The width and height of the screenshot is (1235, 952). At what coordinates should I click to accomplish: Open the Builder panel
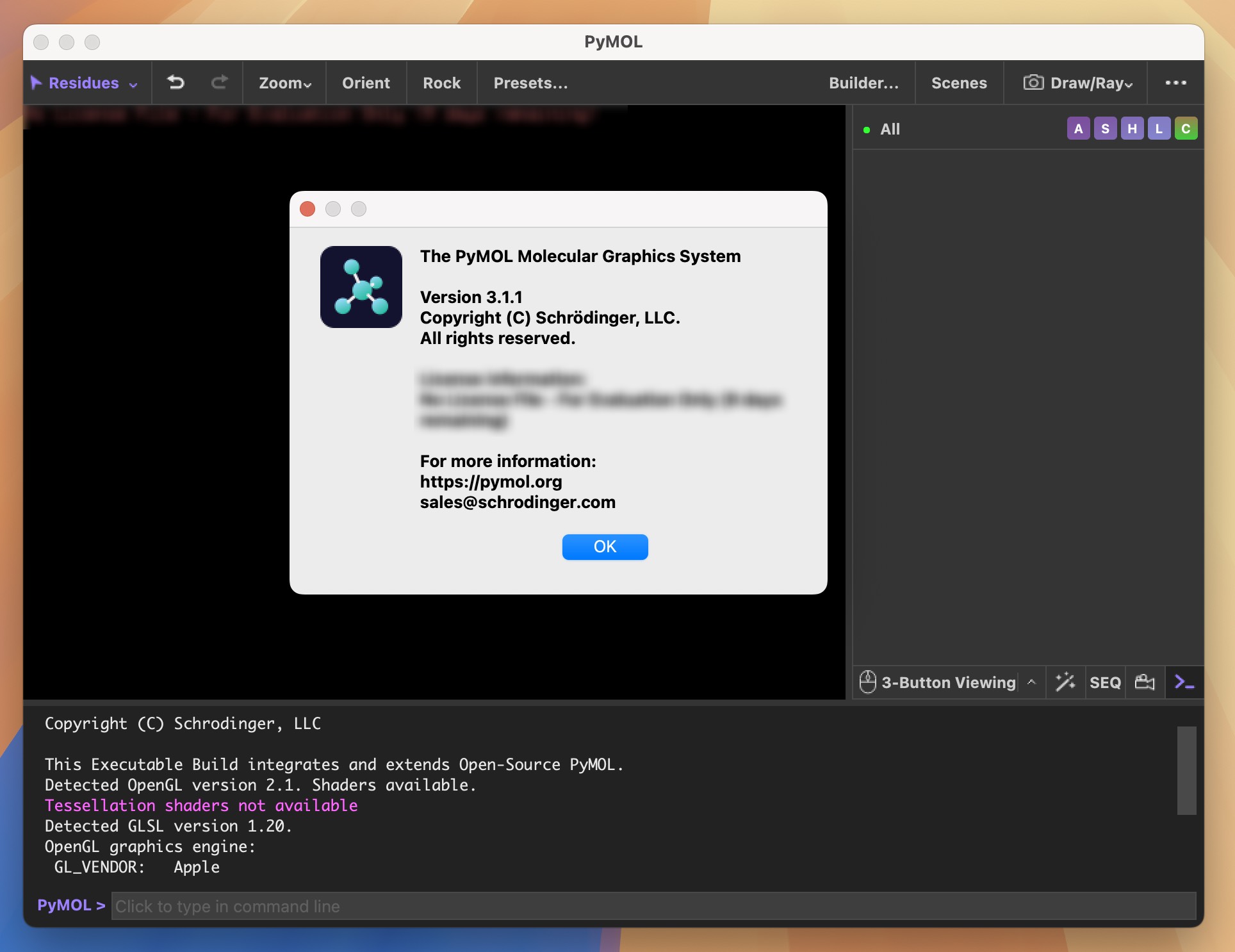click(x=863, y=83)
